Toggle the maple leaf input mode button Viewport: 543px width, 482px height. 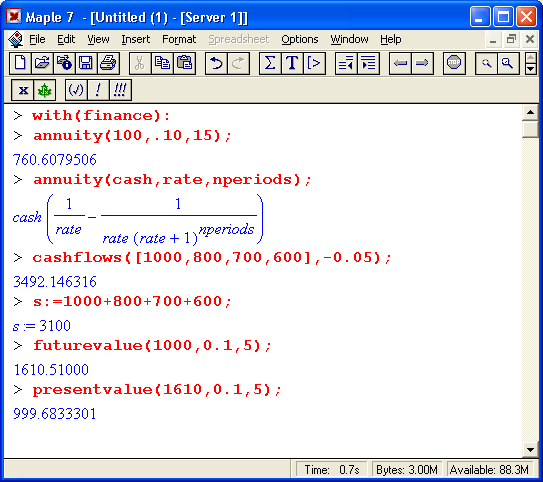click(x=44, y=90)
